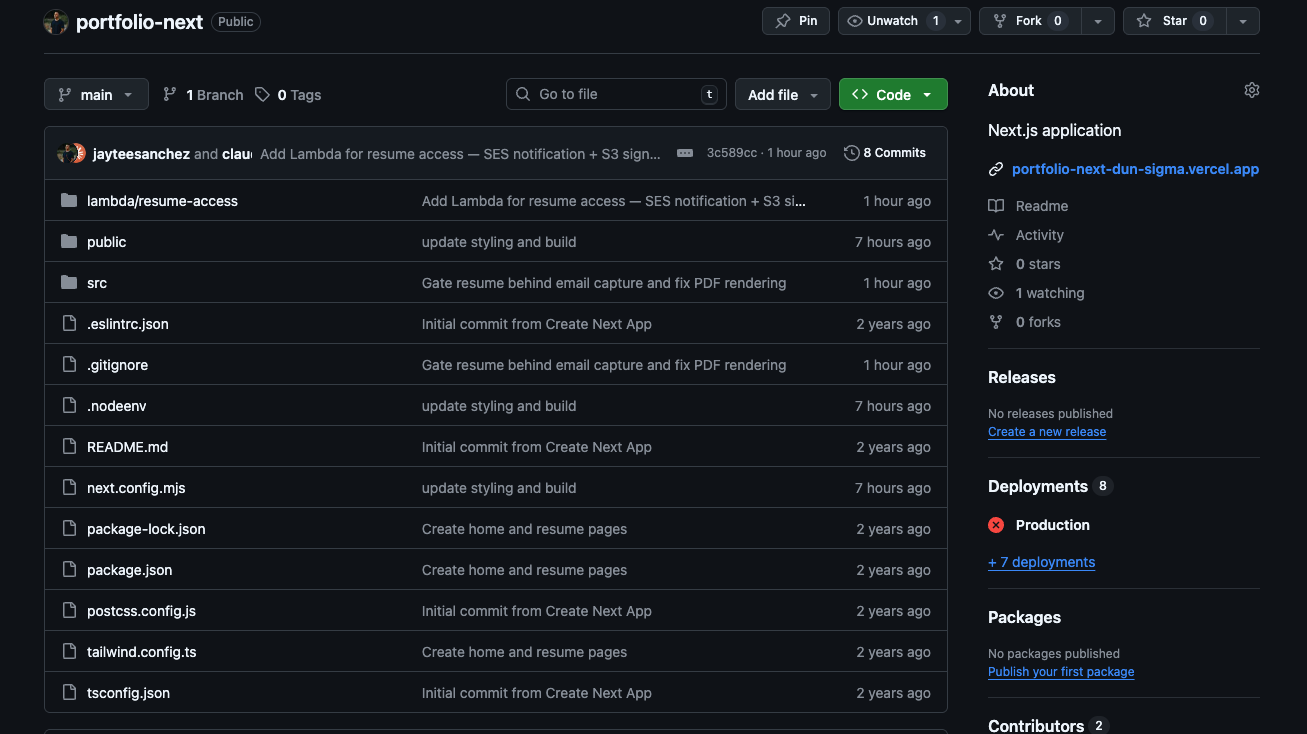This screenshot has height=734, width=1307.
Task: Open the Add file dropdown
Action: click(783, 95)
